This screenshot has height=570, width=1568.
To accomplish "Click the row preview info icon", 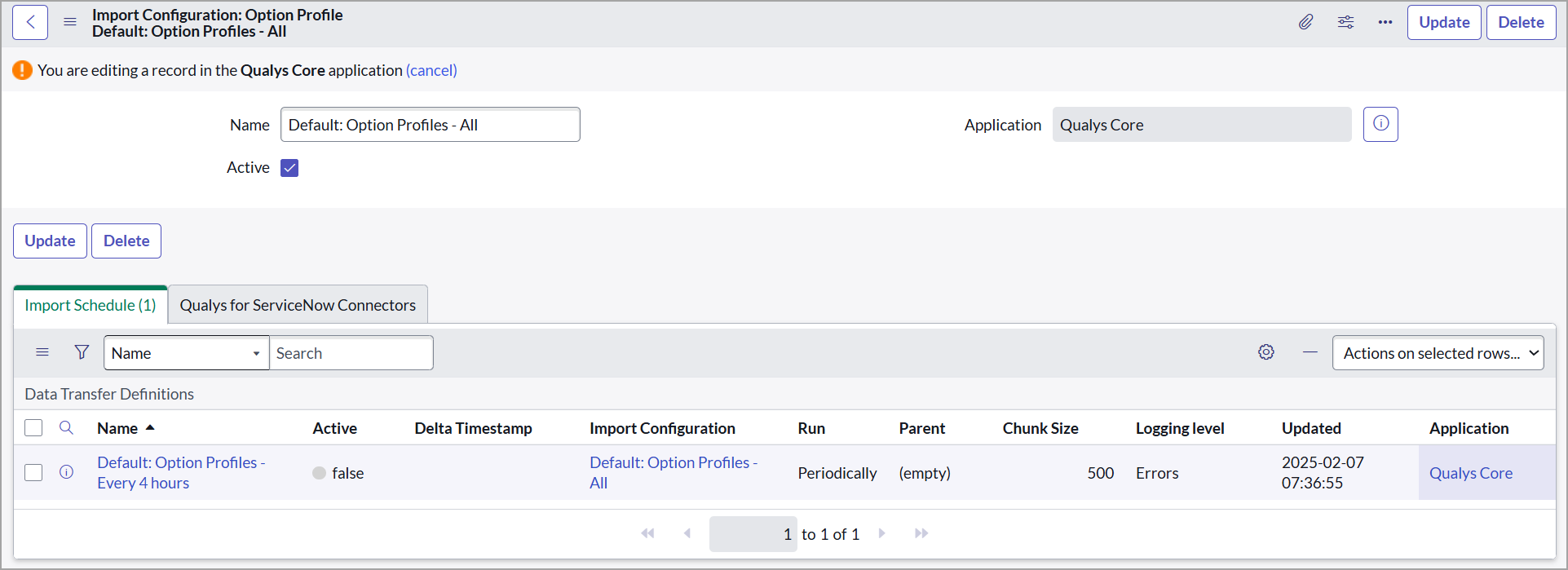I will (x=67, y=472).
